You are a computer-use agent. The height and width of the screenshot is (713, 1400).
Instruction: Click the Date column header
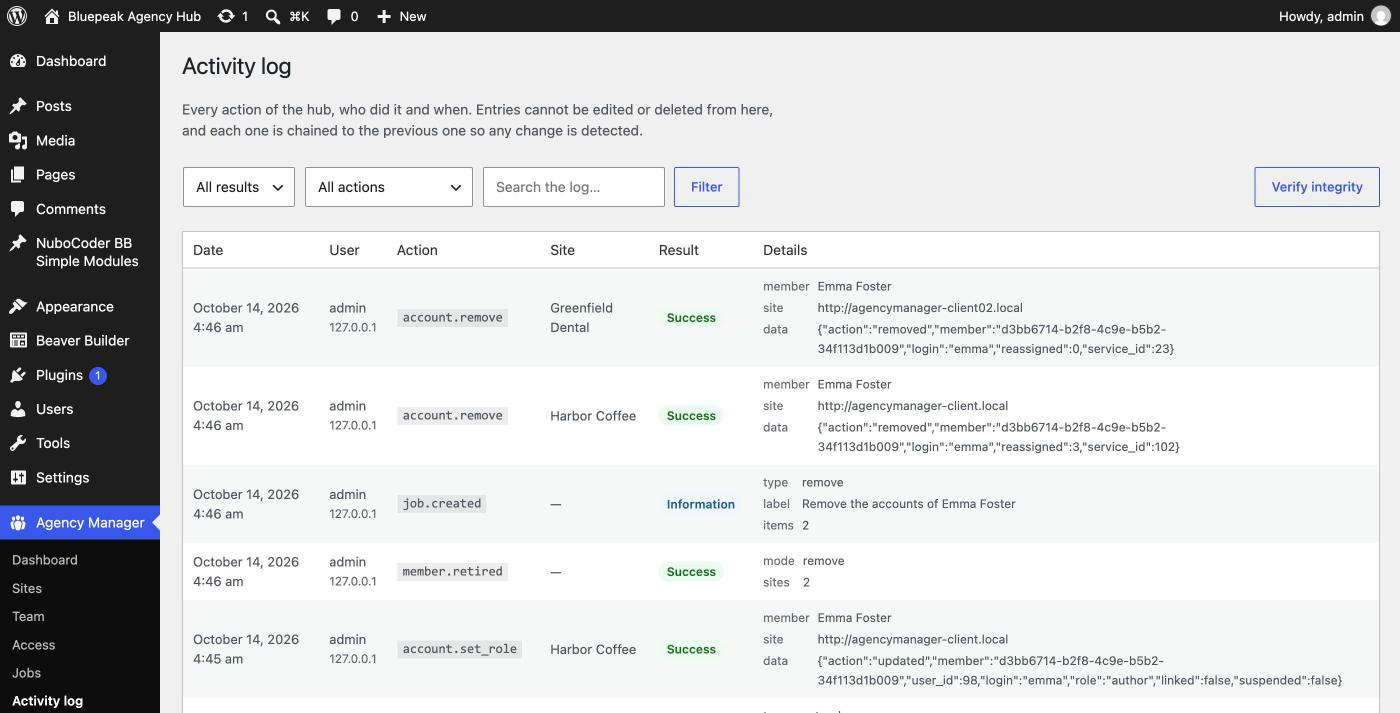pyautogui.click(x=208, y=250)
